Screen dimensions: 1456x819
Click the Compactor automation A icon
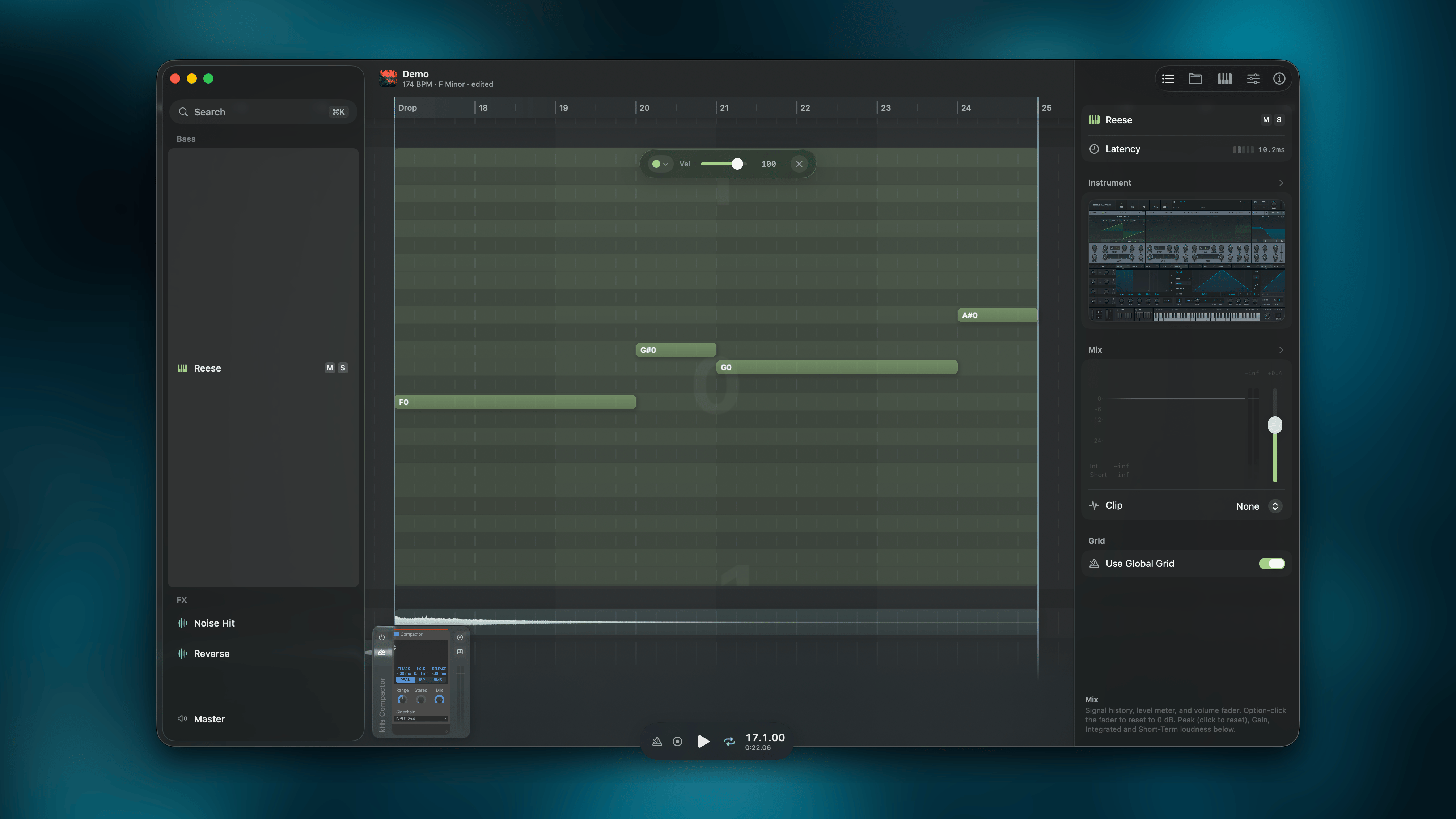460,637
